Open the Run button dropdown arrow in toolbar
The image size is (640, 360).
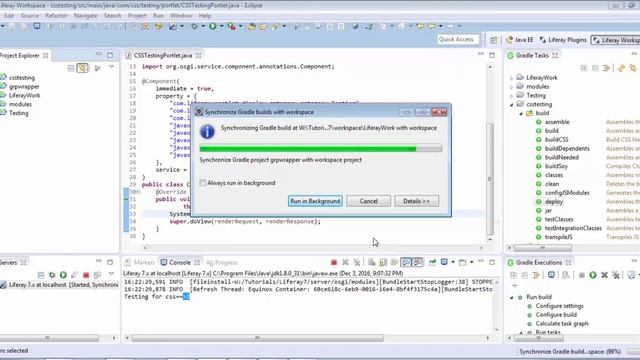(x=222, y=26)
